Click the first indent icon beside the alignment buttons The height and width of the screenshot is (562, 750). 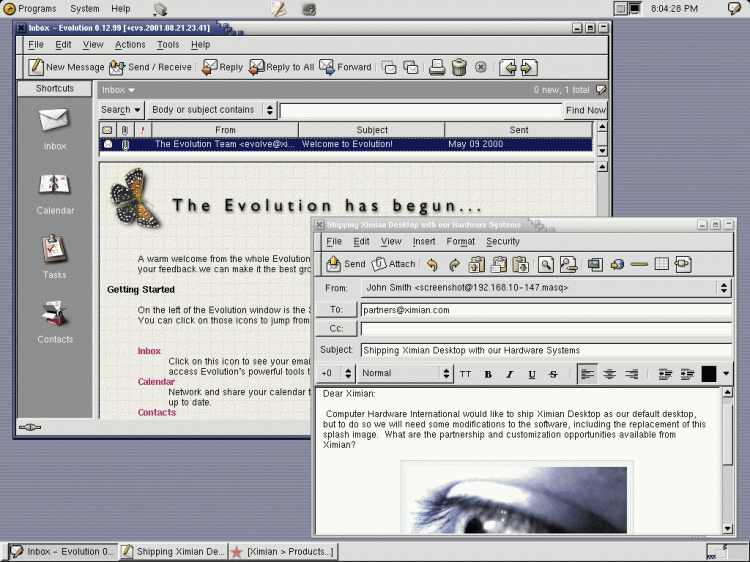tap(665, 374)
